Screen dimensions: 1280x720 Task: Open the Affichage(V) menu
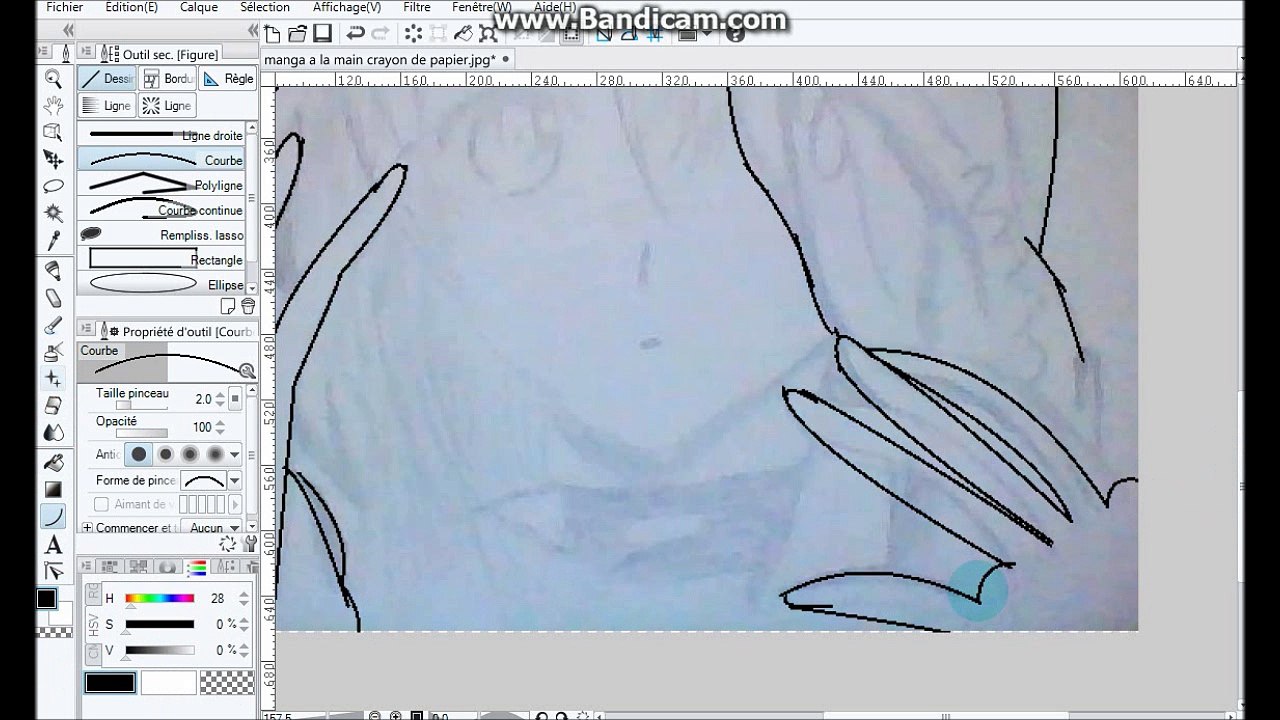346,7
